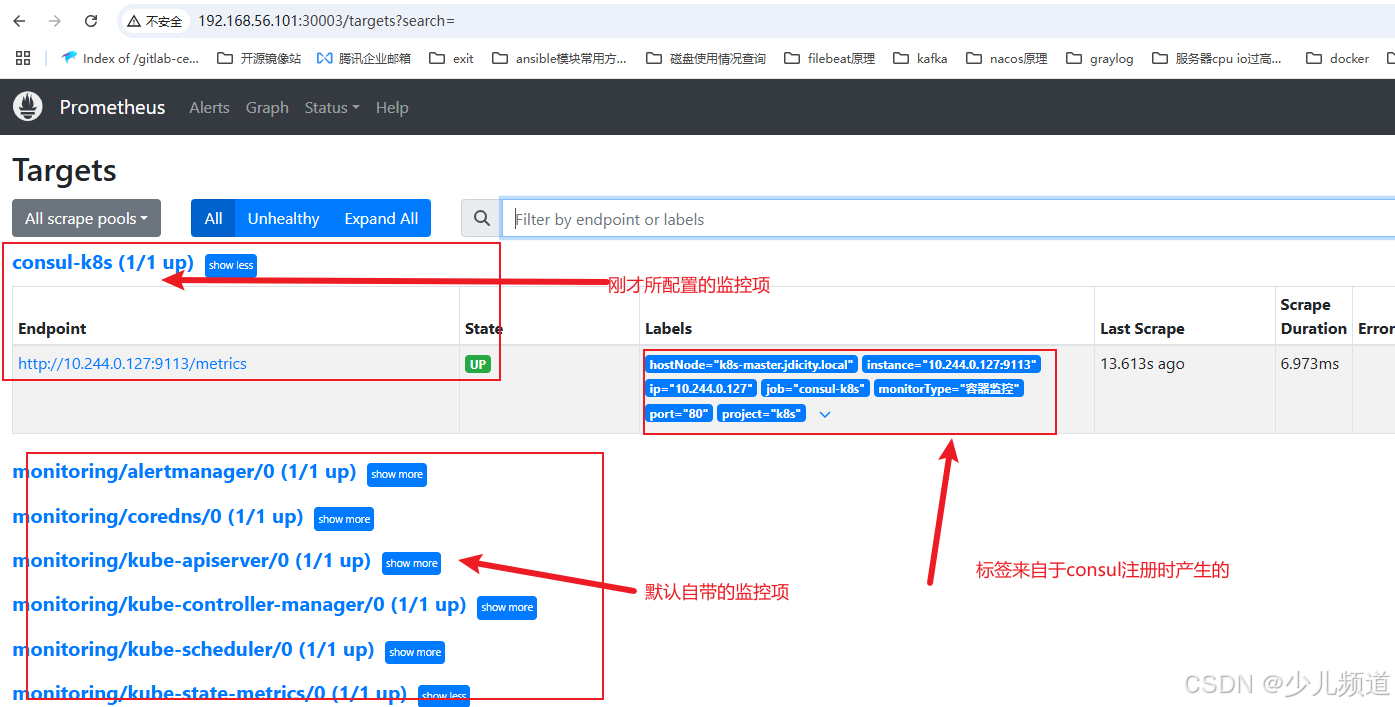The width and height of the screenshot is (1395, 707).
Task: Click the monitoring/kube-scheduler/0 heading
Action: tap(193, 649)
